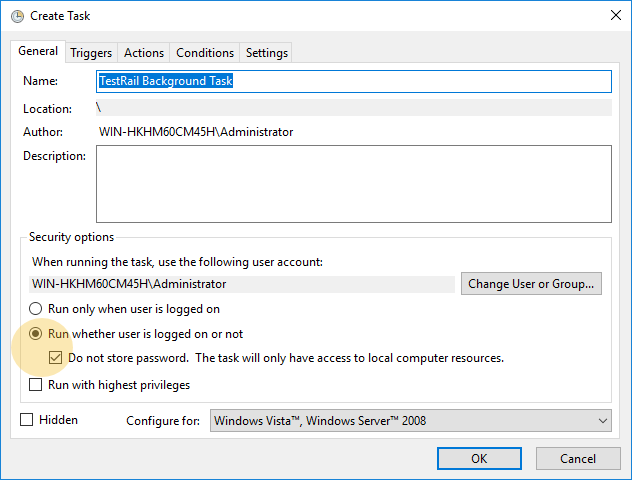Close the Create Task dialog

[x=615, y=15]
